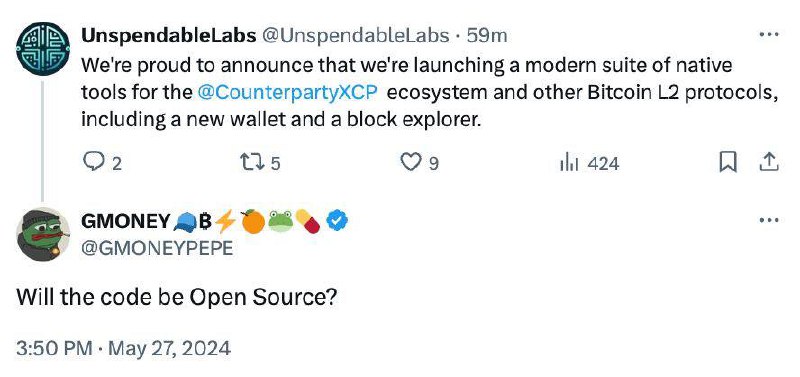The image size is (800, 377).
Task: Open the @GMONEYPEPE handle
Action: coord(157,248)
